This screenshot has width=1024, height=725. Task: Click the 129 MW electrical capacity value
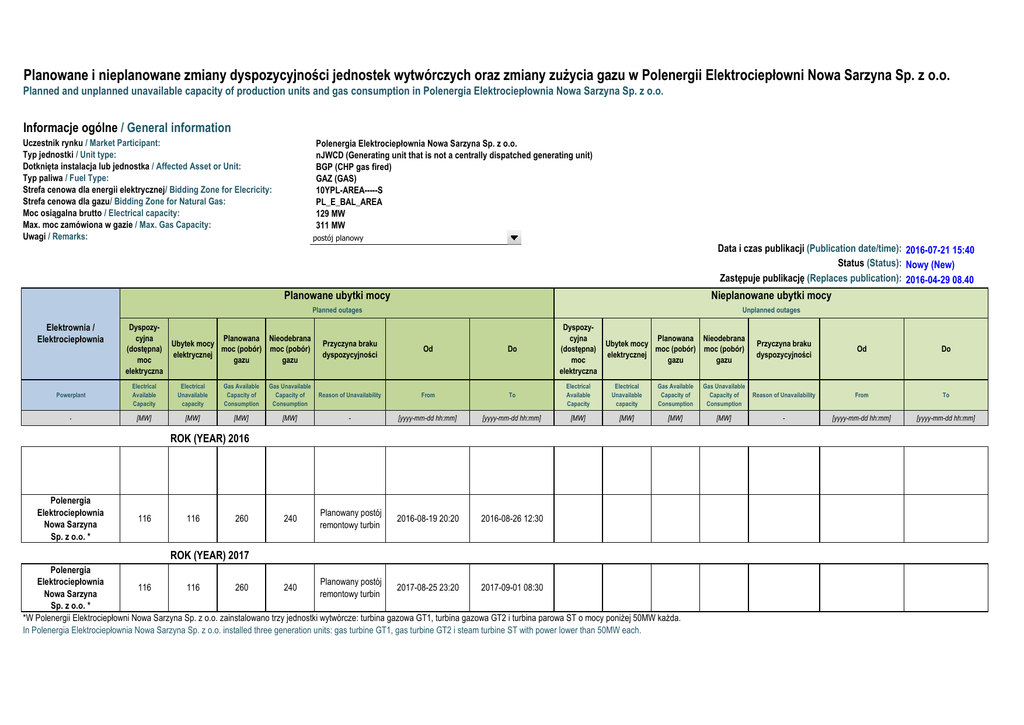pos(330,214)
